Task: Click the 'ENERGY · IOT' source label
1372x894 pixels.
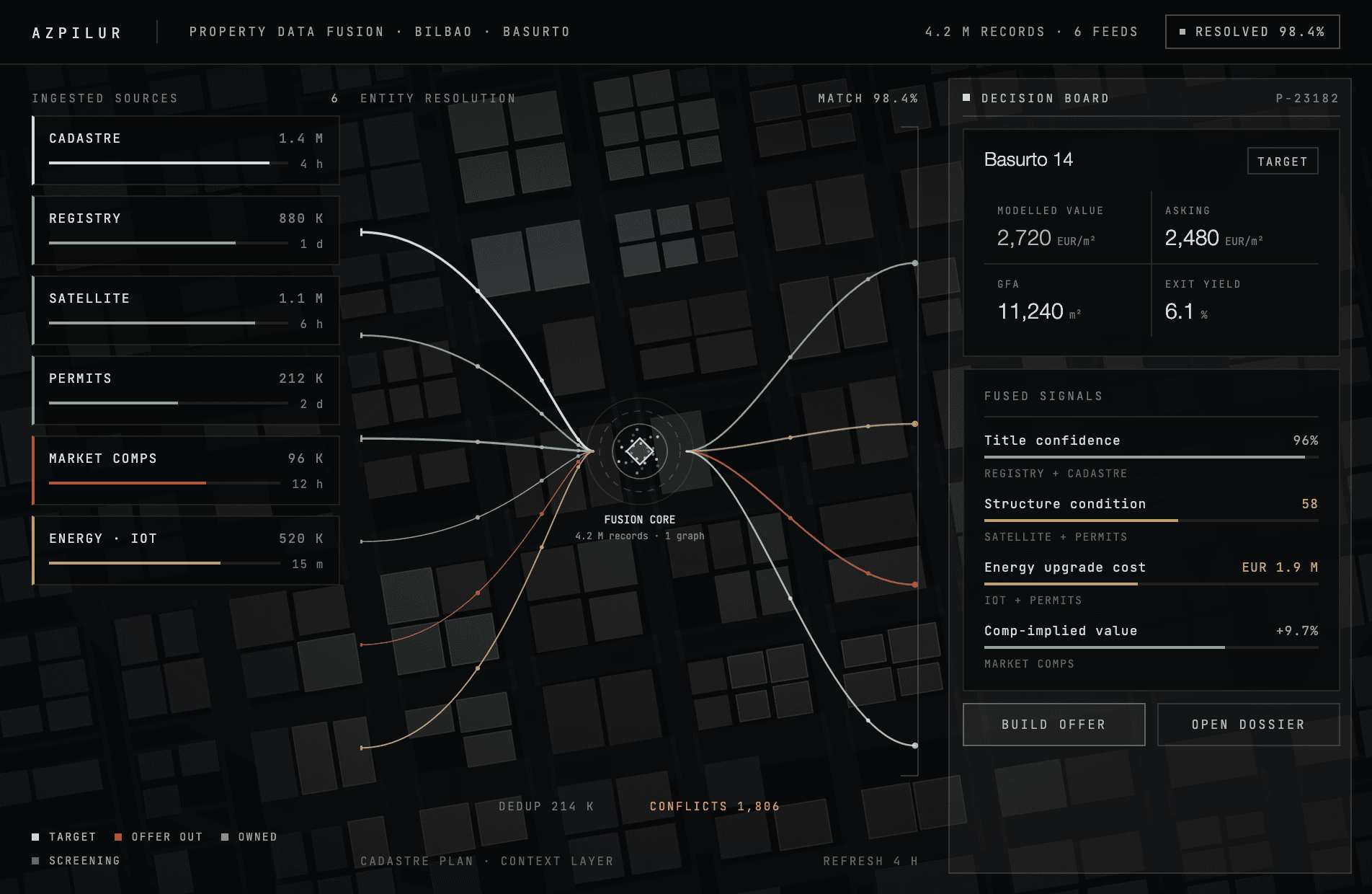Action: coord(103,539)
